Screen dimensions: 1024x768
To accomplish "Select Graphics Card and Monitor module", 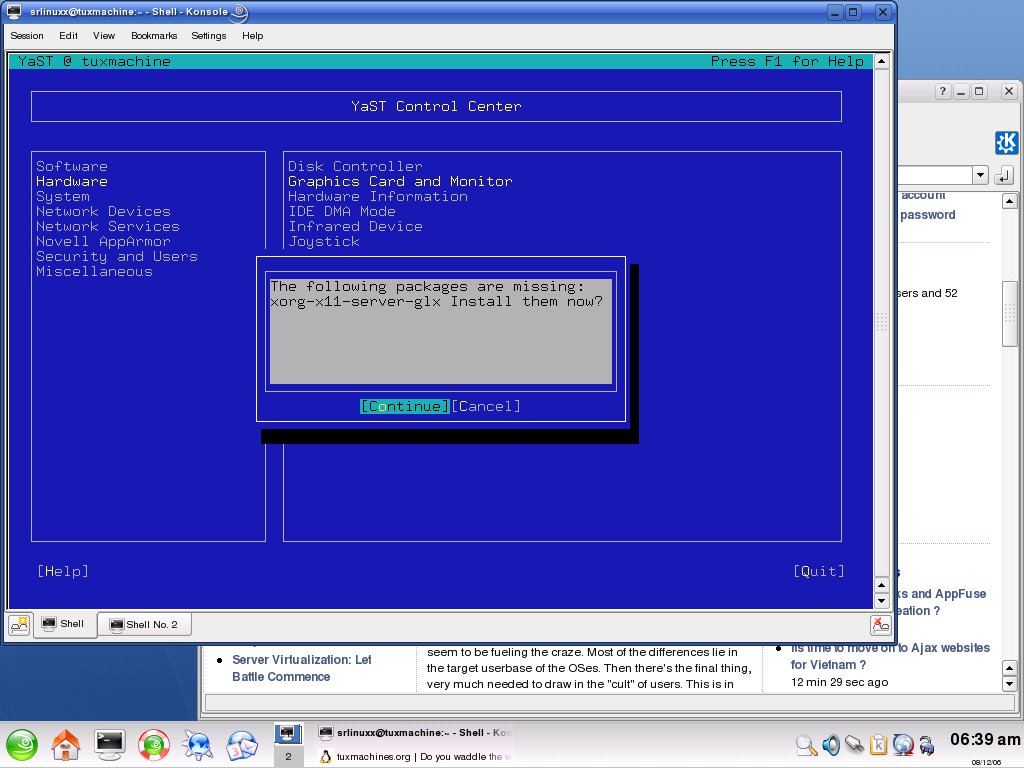I will click(x=400, y=182).
